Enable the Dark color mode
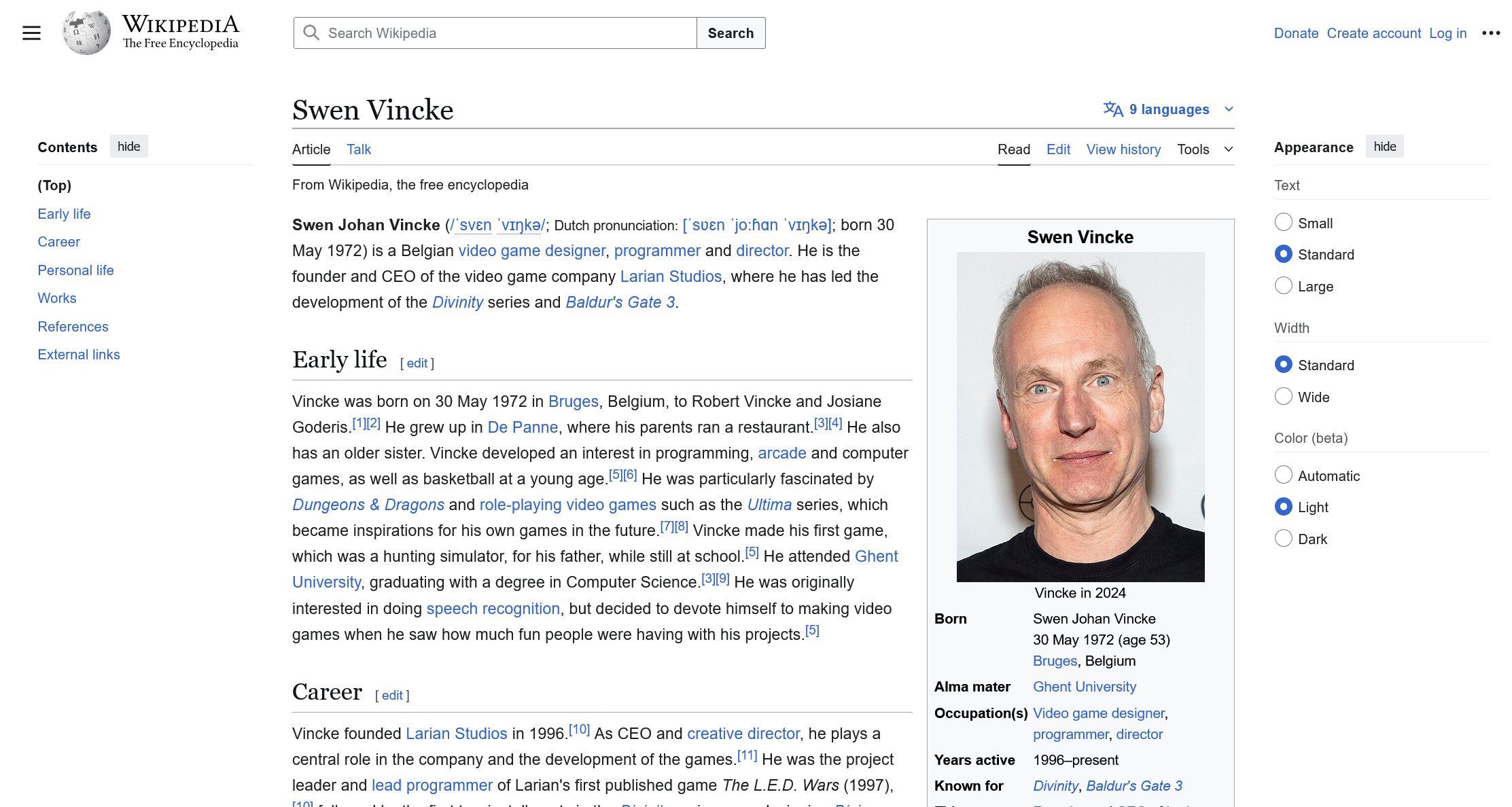 point(1283,538)
